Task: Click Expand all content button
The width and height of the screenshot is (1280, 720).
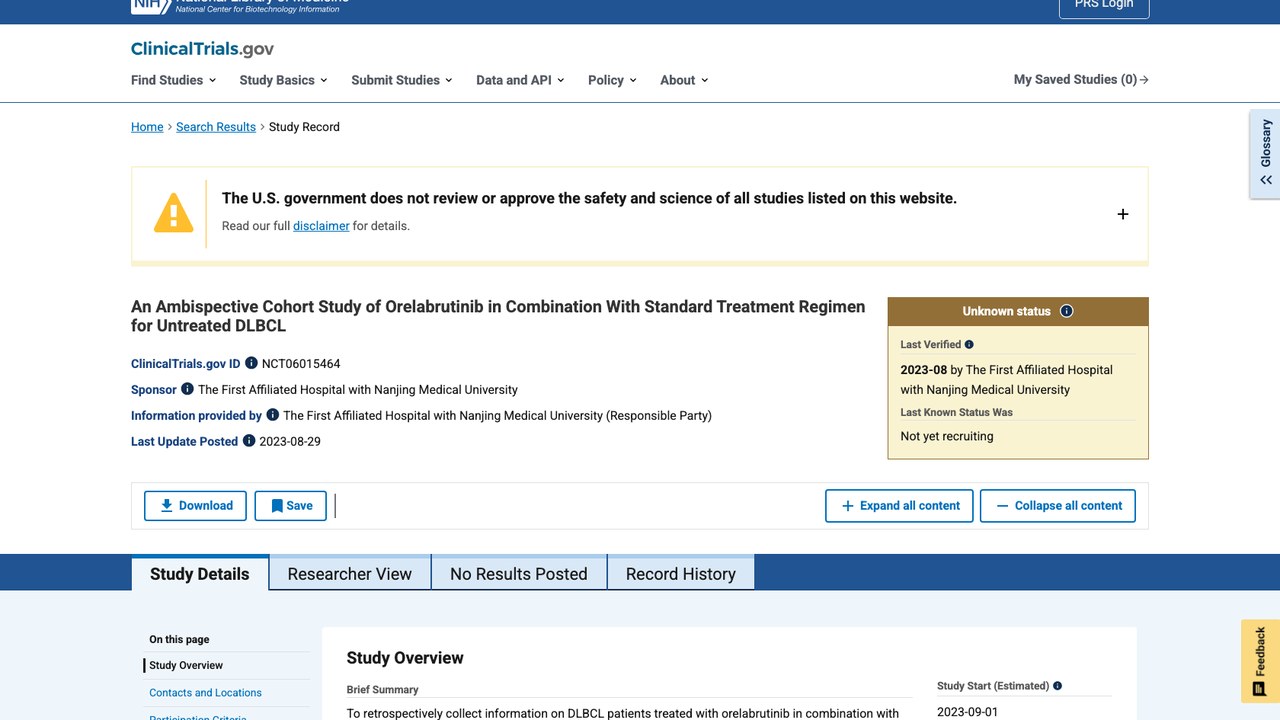Action: coord(900,506)
